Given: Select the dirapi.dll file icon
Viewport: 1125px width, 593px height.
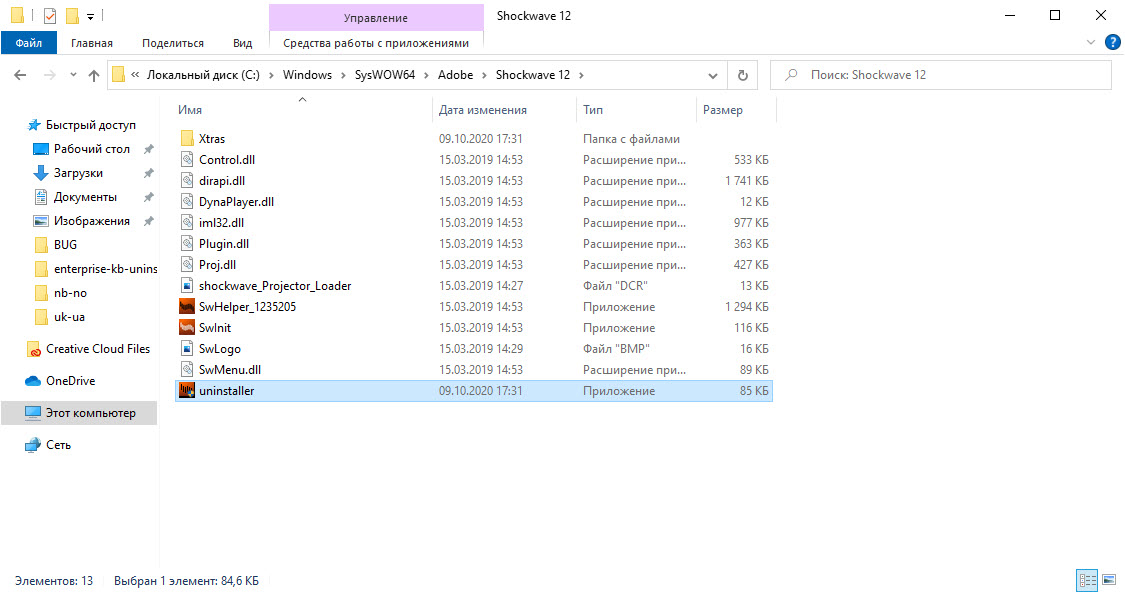Looking at the screenshot, I should (187, 181).
